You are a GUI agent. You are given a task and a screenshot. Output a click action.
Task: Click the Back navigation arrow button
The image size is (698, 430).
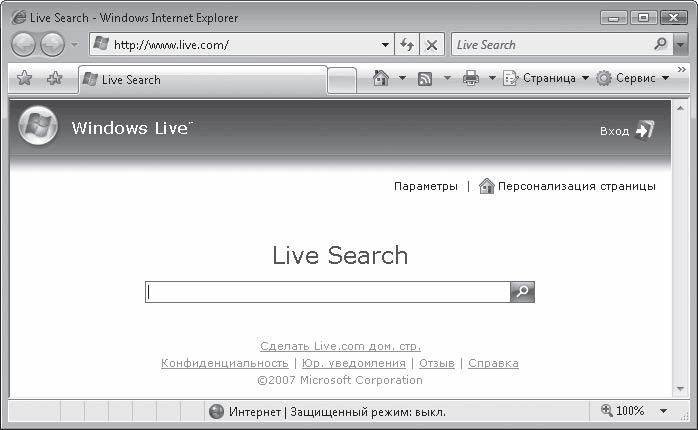pyautogui.click(x=24, y=45)
